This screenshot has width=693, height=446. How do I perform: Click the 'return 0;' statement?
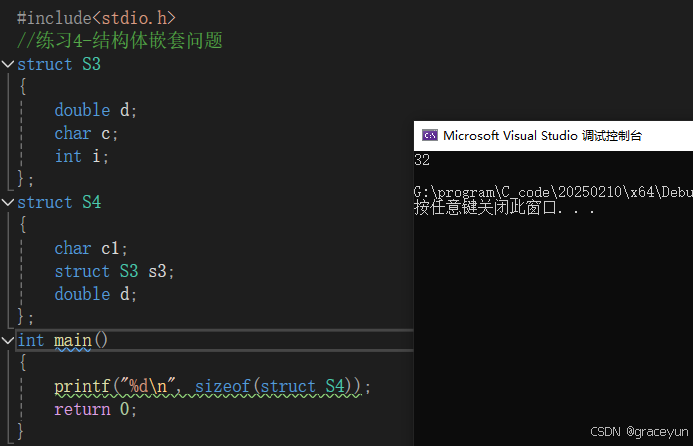pyautogui.click(x=95, y=409)
